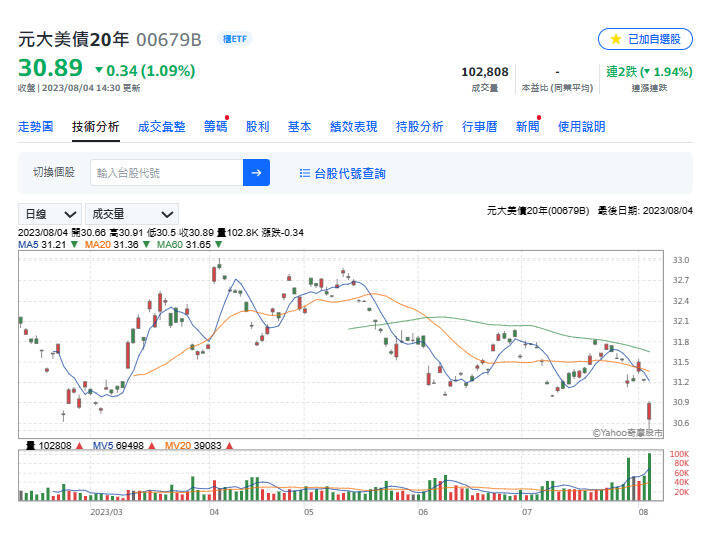Focus the 輸入台股代號 input field
Viewport: 712px width, 538px height.
[167, 173]
